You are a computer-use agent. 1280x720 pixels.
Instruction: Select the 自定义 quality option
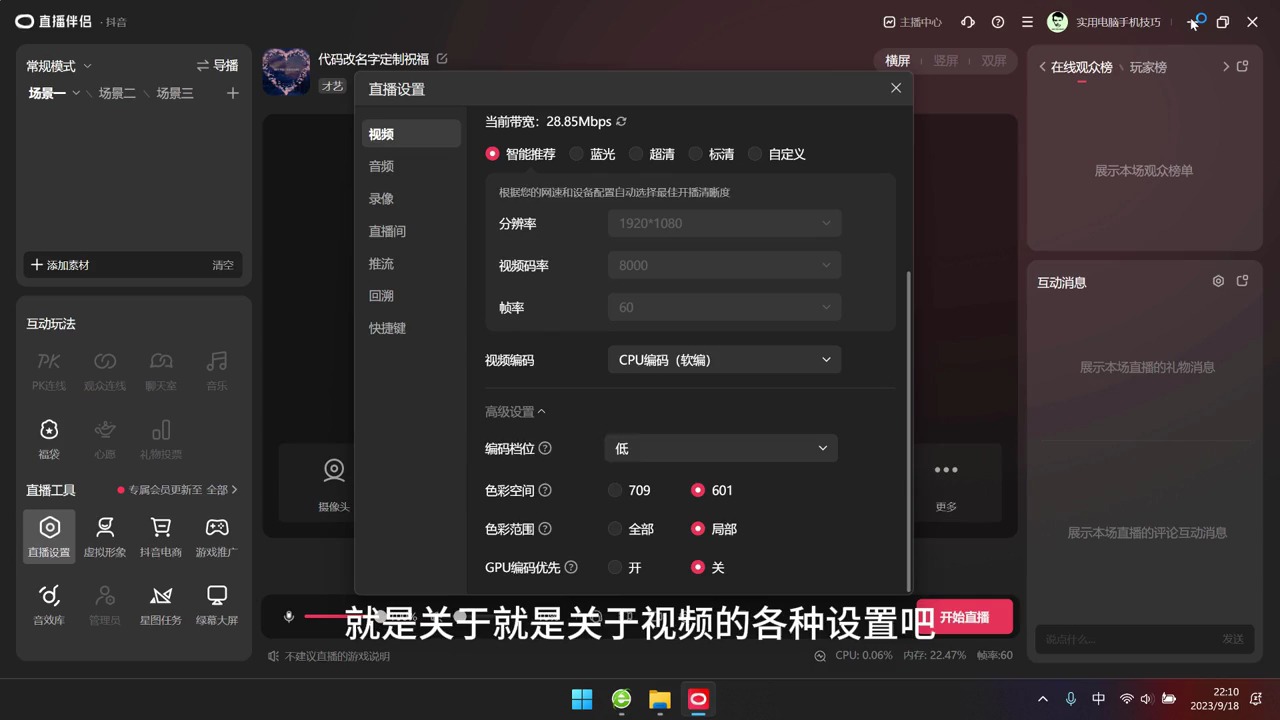click(x=777, y=154)
